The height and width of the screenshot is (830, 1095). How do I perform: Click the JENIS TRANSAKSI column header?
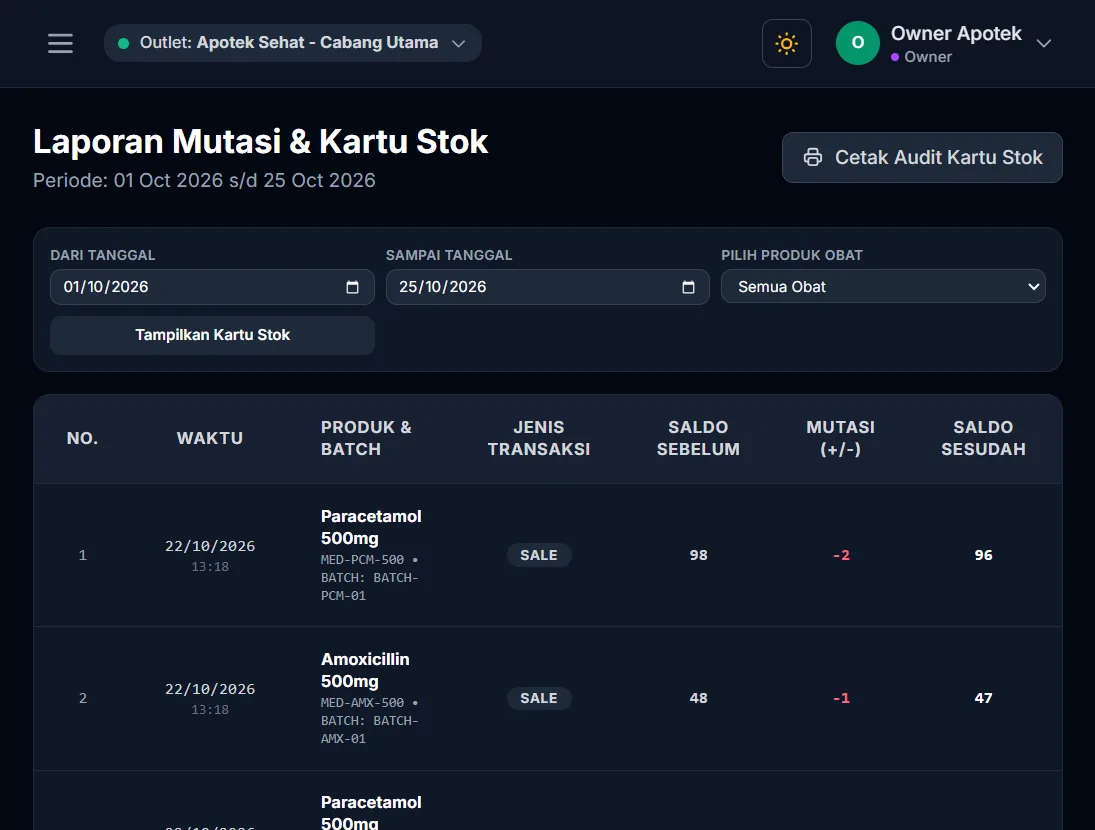coord(538,438)
